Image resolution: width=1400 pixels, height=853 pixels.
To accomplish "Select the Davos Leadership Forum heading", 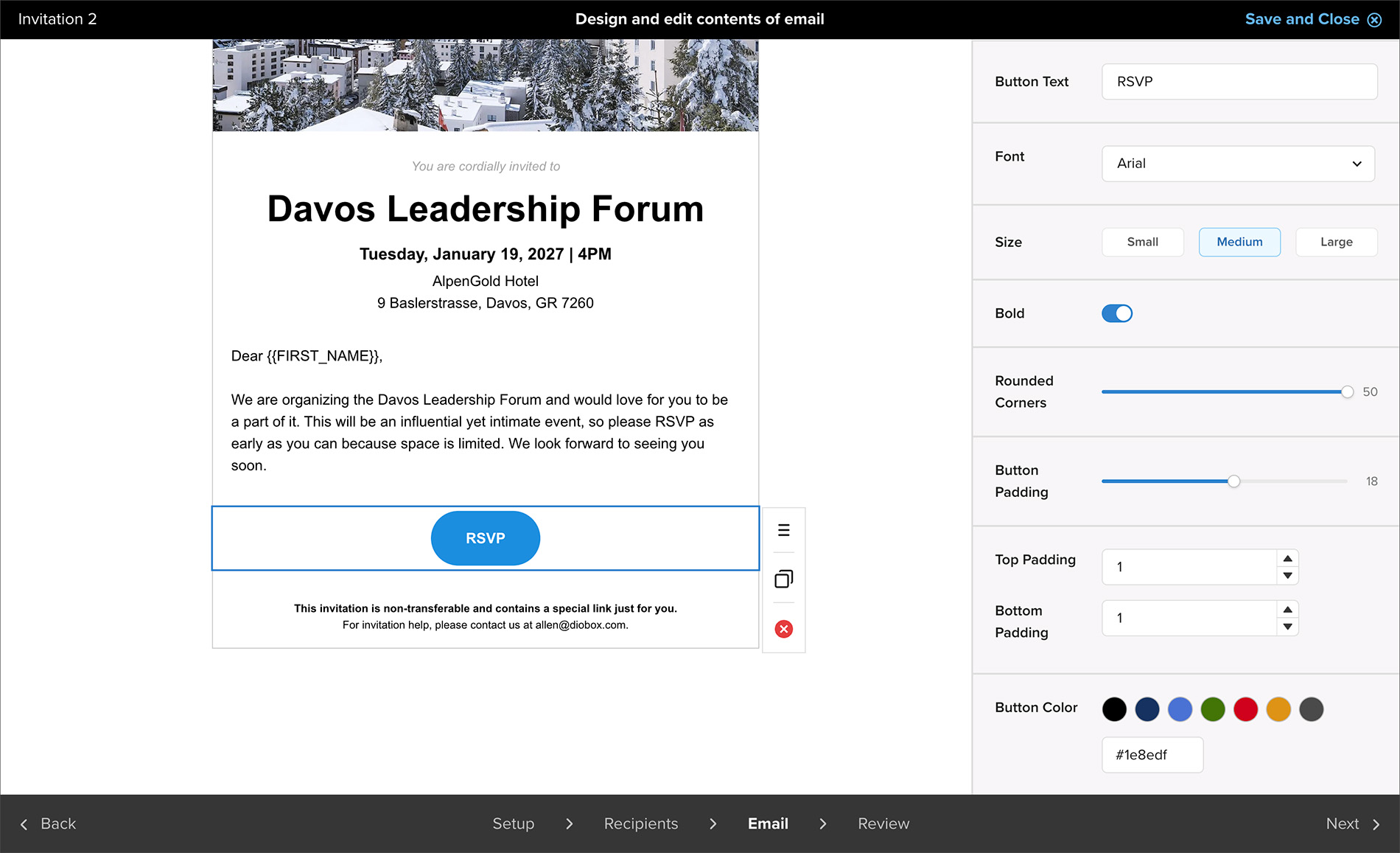I will (486, 209).
